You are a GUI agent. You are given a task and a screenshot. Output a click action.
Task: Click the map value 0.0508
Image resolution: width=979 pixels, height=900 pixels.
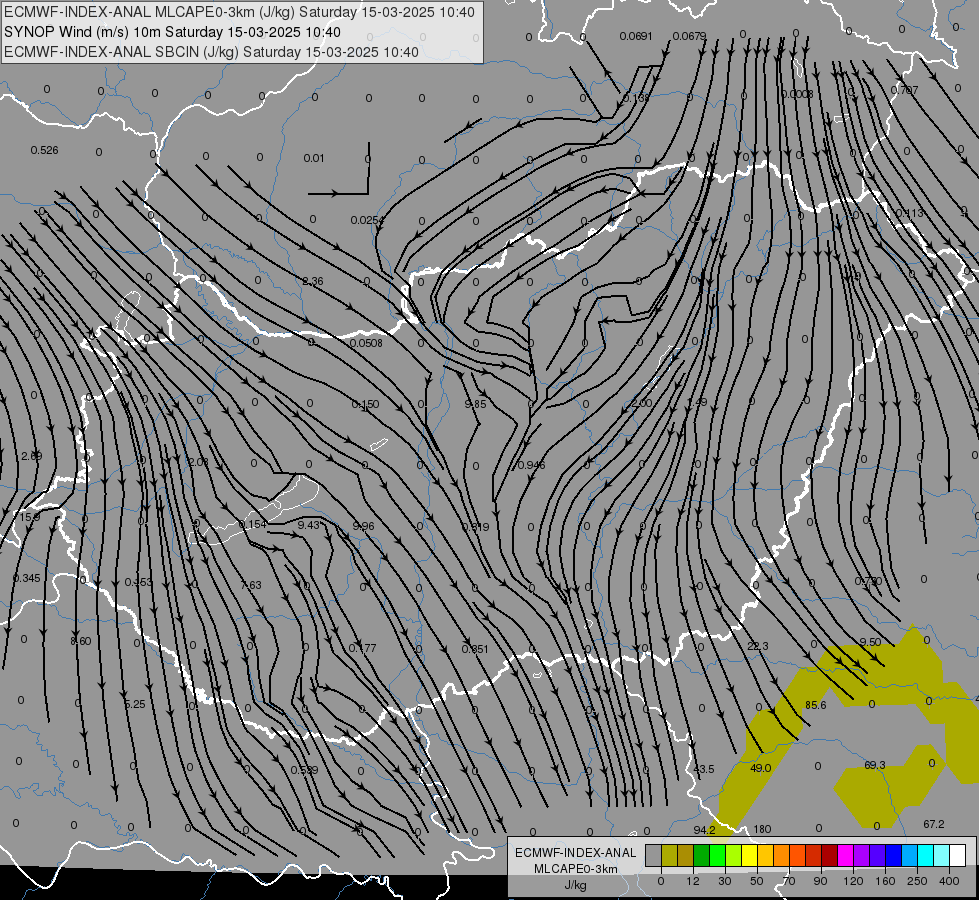pyautogui.click(x=366, y=343)
